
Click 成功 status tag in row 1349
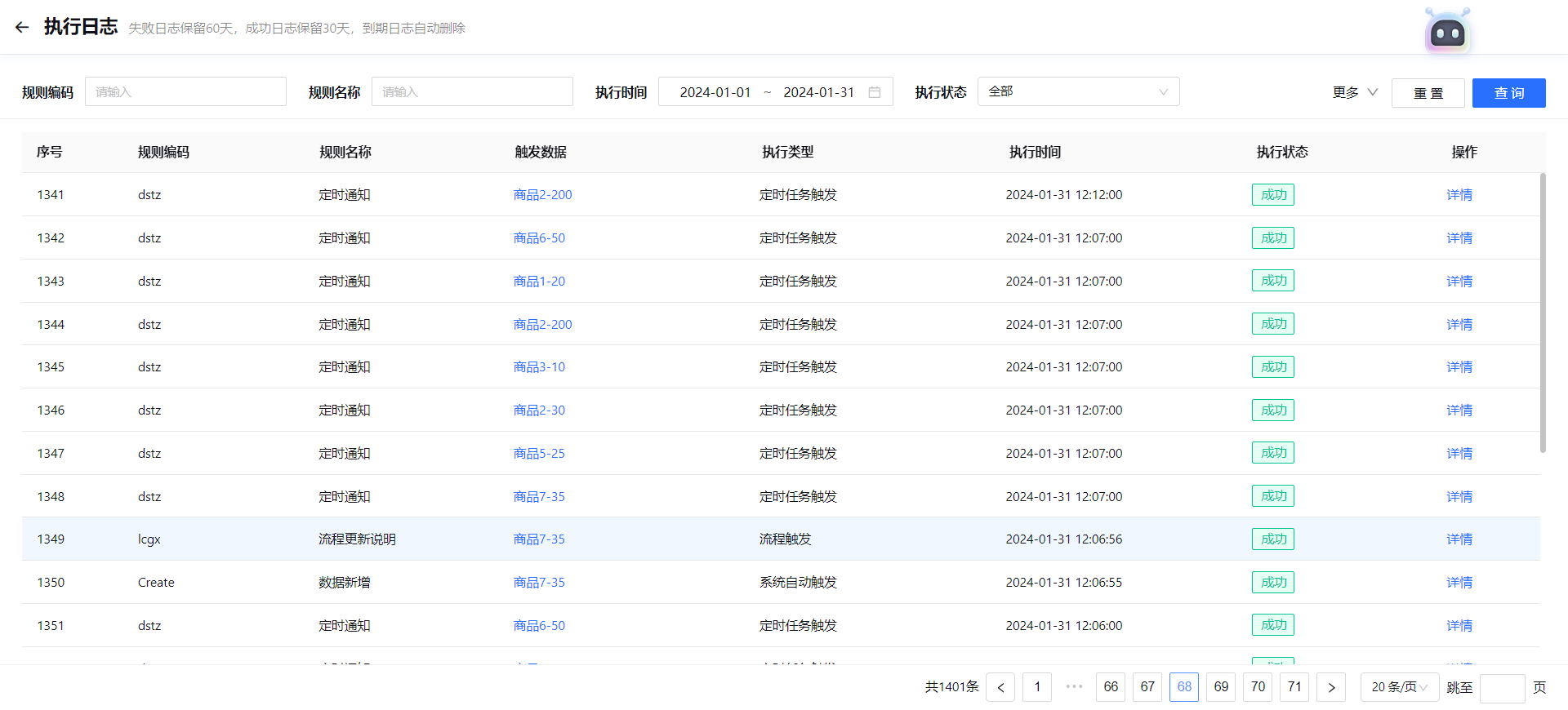tap(1273, 539)
